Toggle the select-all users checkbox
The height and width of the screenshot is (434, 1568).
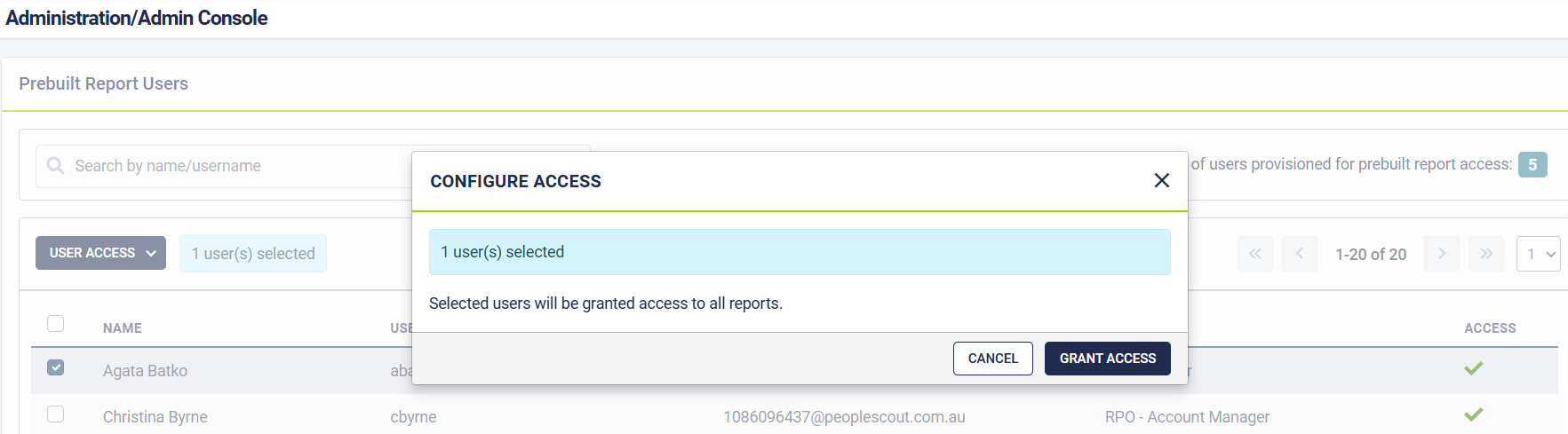56,324
